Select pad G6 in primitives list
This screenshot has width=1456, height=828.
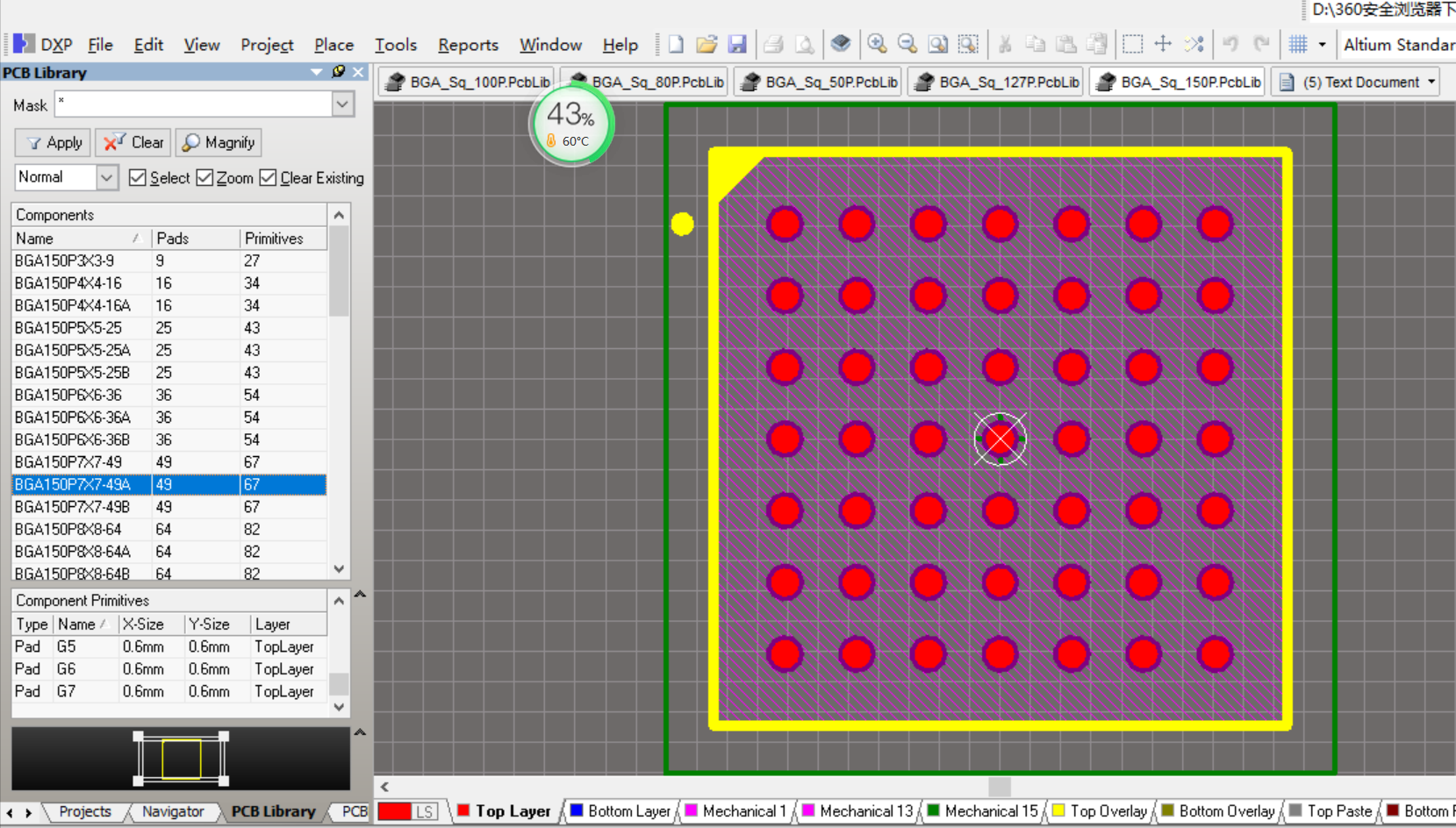point(169,669)
